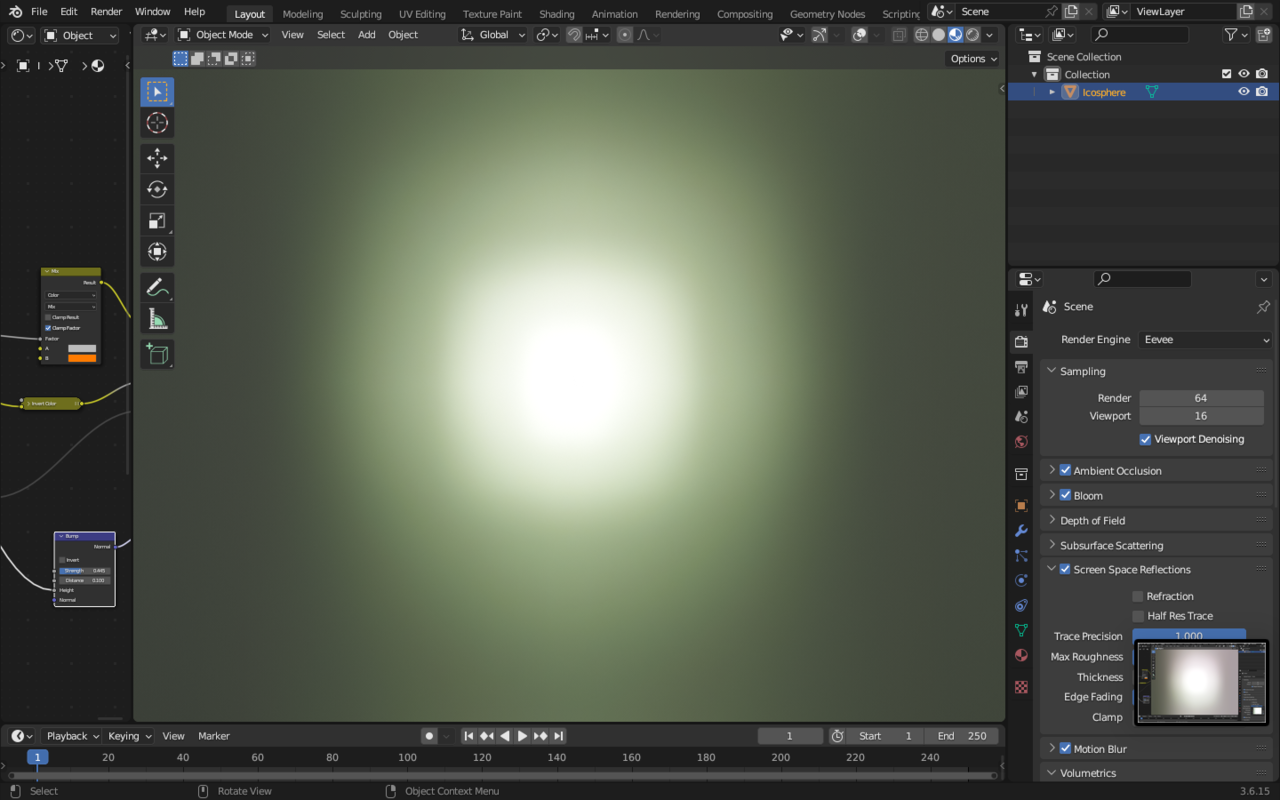
Task: Open the Object Mode dropdown
Action: tap(224, 35)
